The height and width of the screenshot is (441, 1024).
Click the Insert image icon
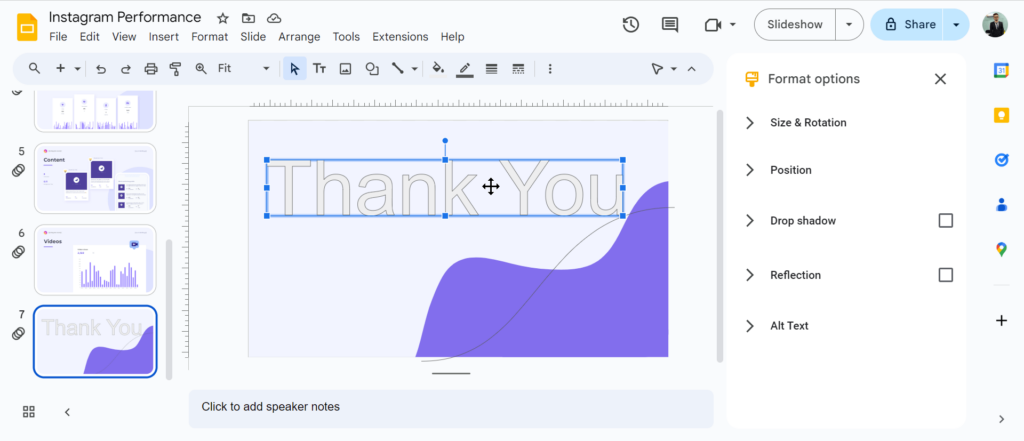[346, 69]
